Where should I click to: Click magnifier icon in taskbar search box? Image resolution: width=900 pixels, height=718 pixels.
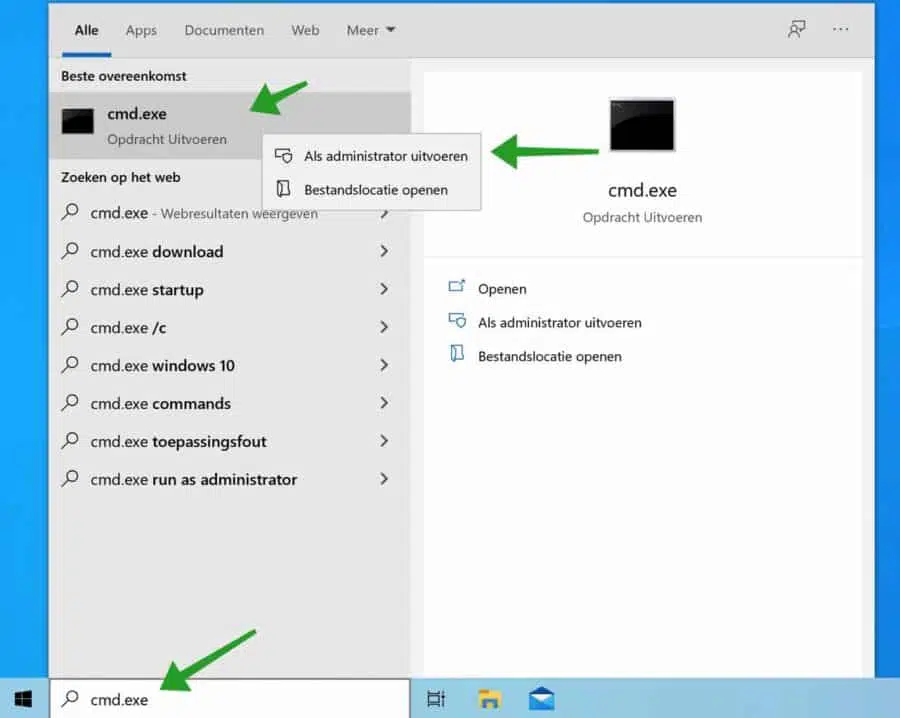coord(71,698)
